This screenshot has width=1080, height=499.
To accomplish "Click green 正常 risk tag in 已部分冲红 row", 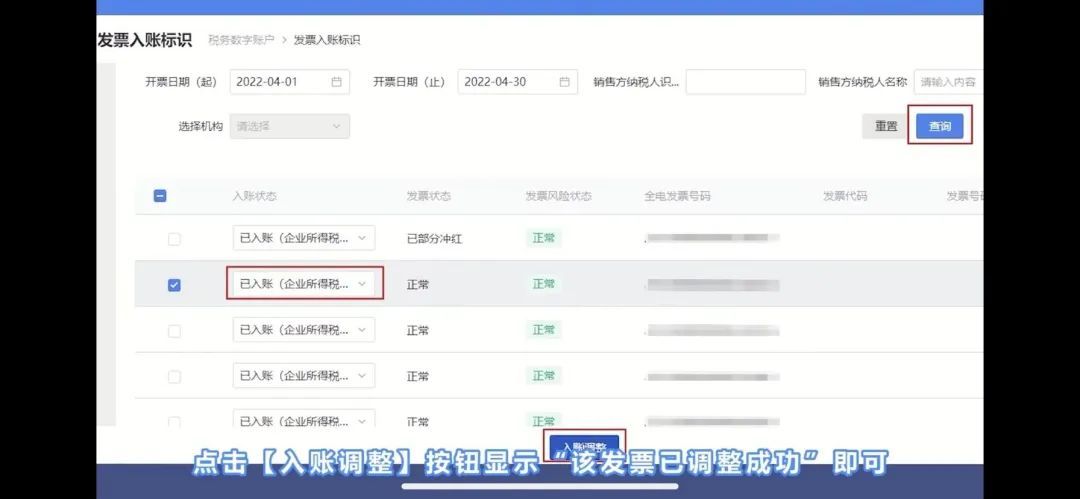I will coord(543,238).
